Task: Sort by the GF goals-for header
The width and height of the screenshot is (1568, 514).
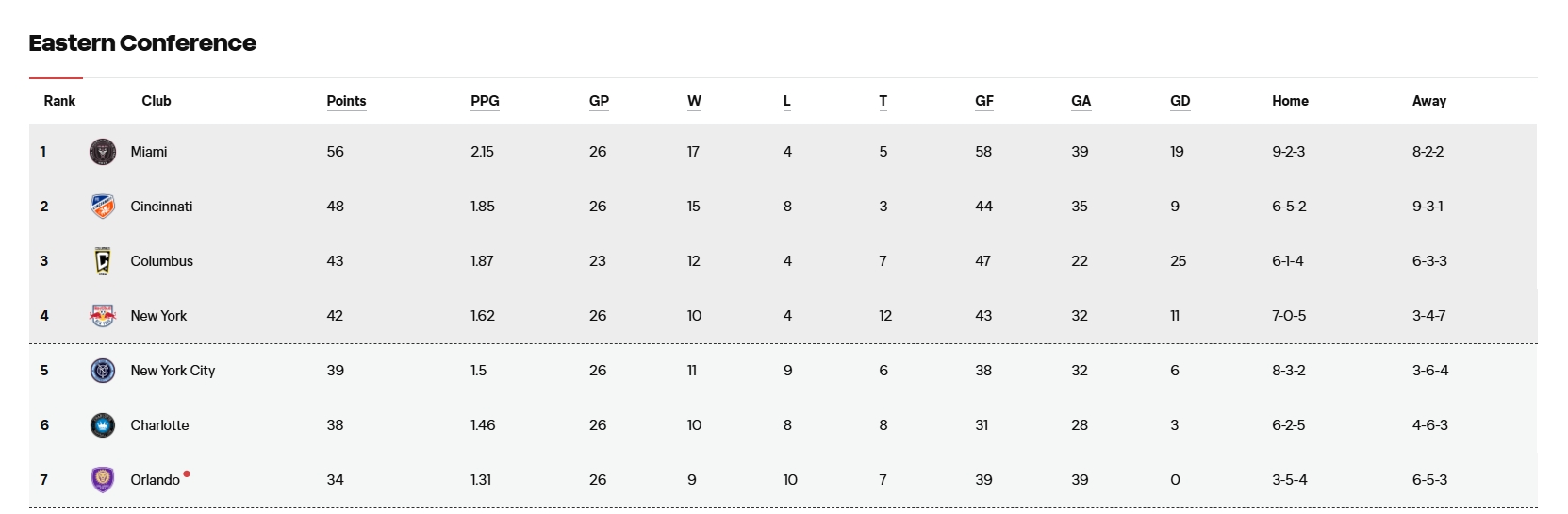Action: [984, 101]
